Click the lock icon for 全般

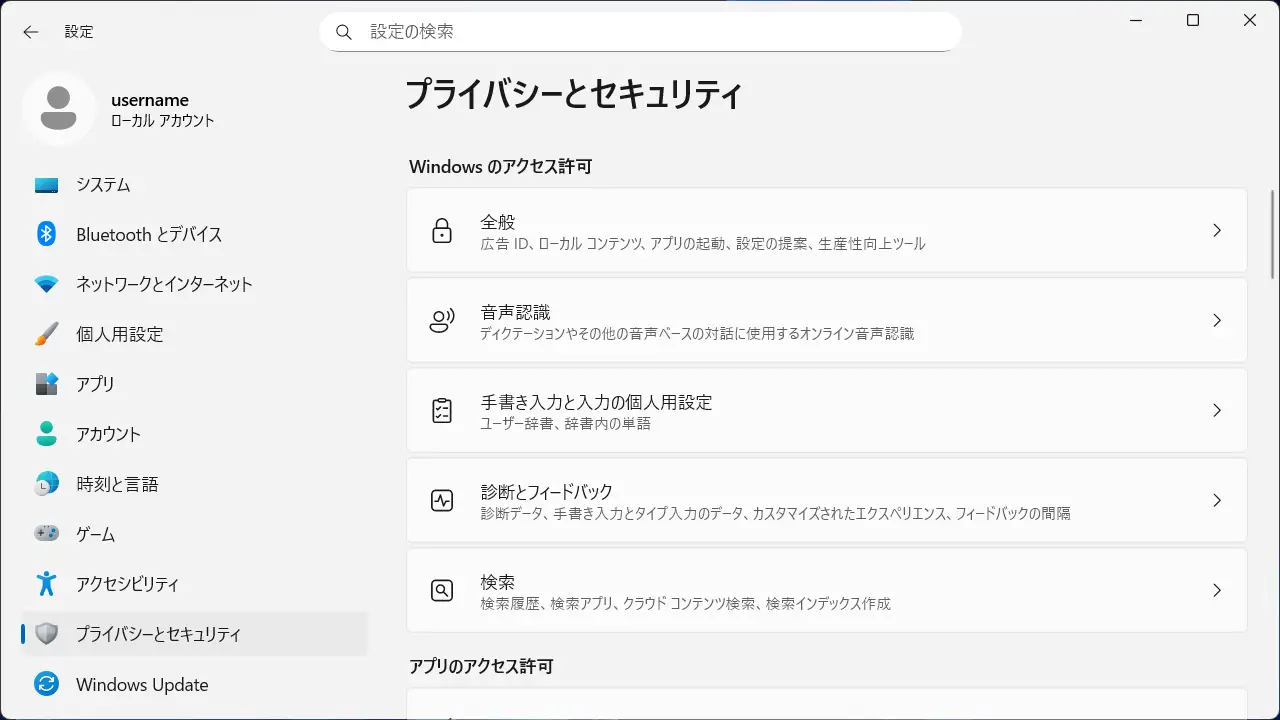pos(442,230)
